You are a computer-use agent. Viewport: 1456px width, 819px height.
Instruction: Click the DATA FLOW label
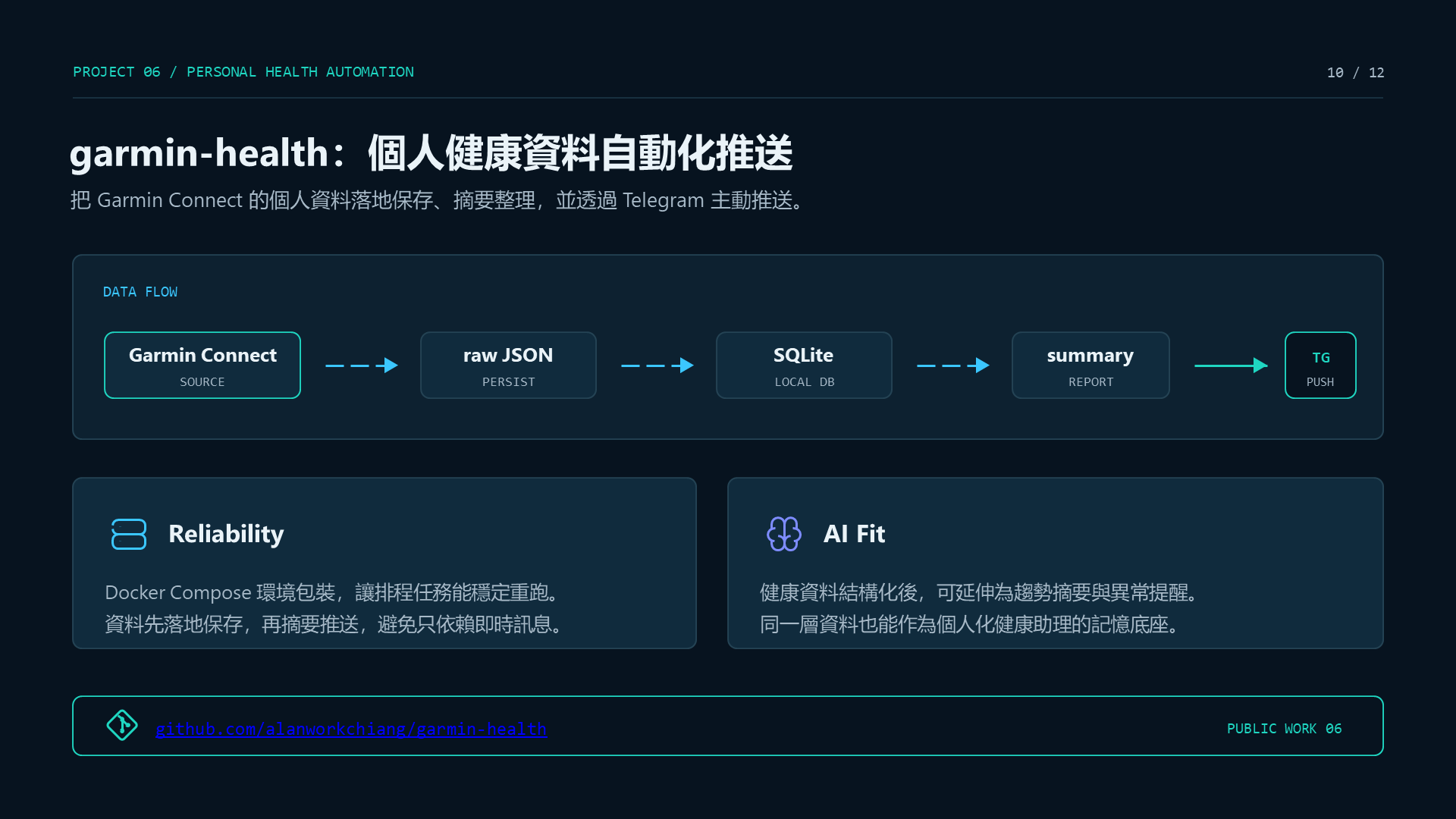pyautogui.click(x=140, y=292)
